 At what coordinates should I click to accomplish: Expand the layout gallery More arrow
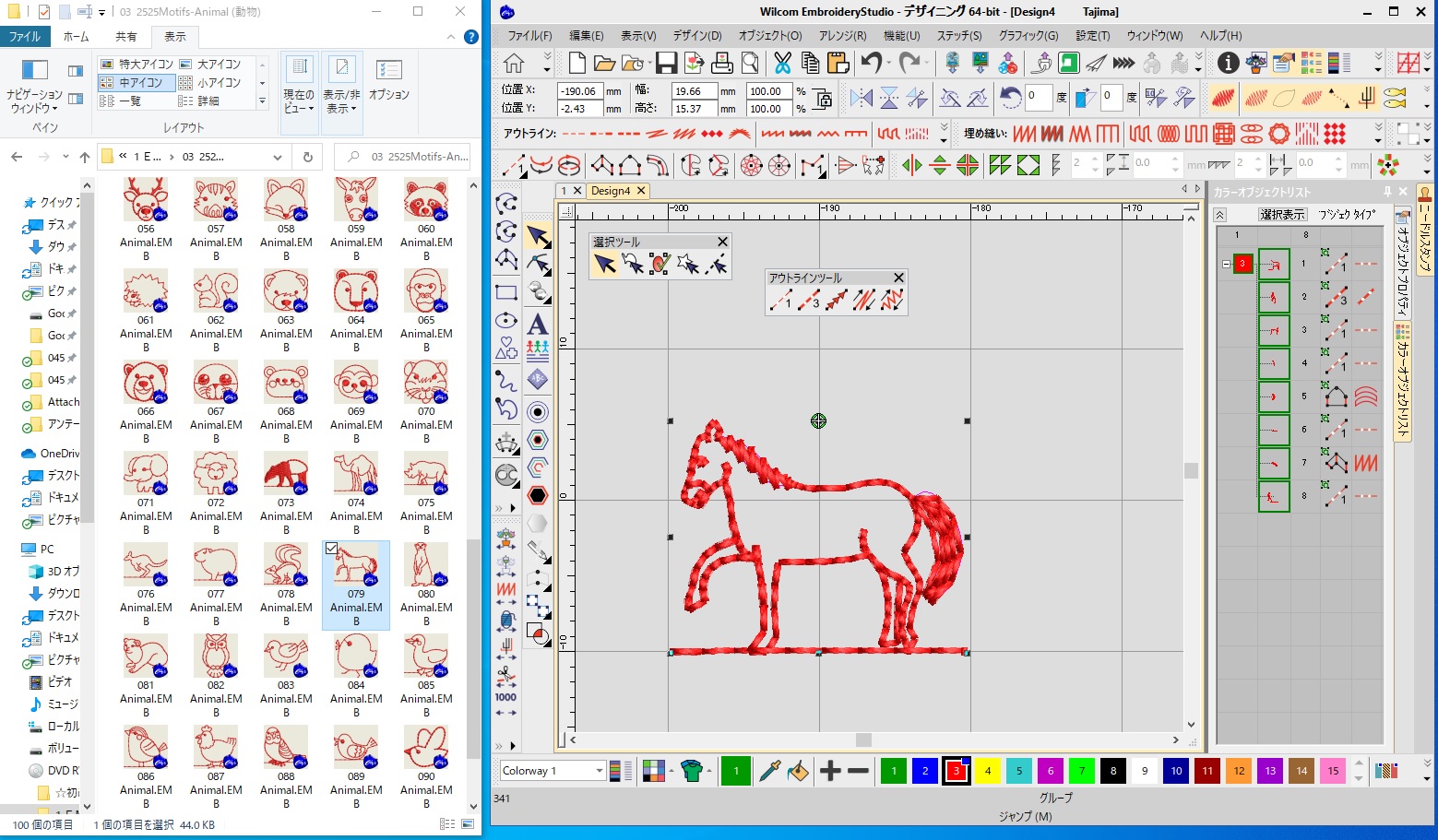coord(262,101)
